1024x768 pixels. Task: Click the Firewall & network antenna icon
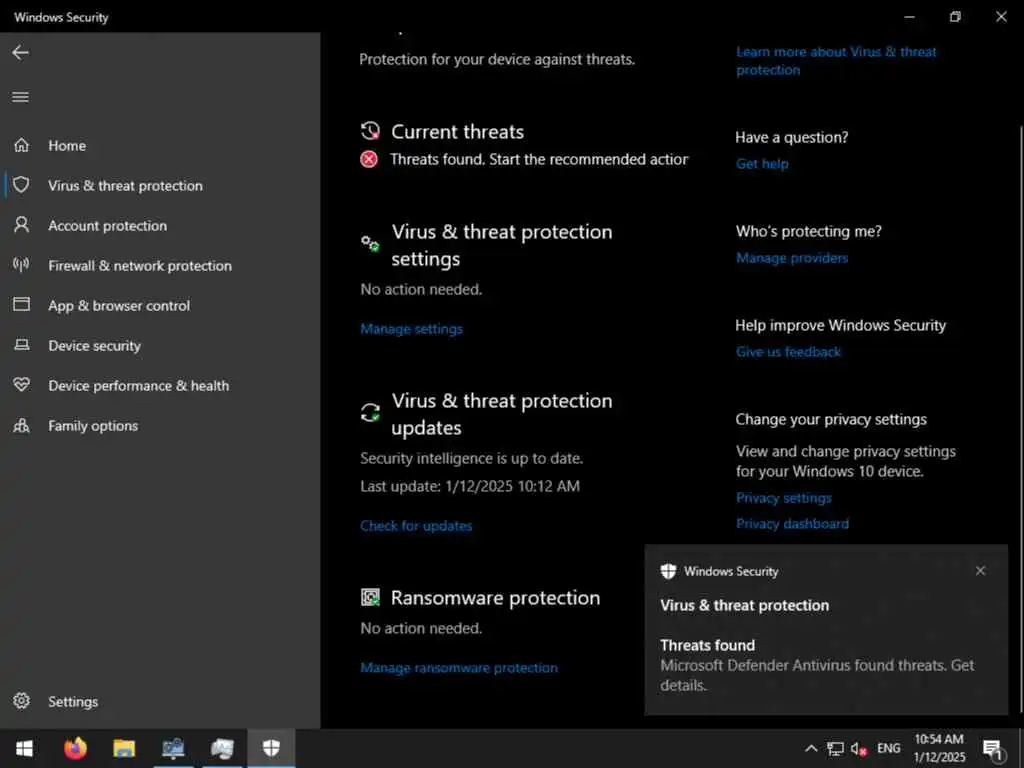coord(22,265)
